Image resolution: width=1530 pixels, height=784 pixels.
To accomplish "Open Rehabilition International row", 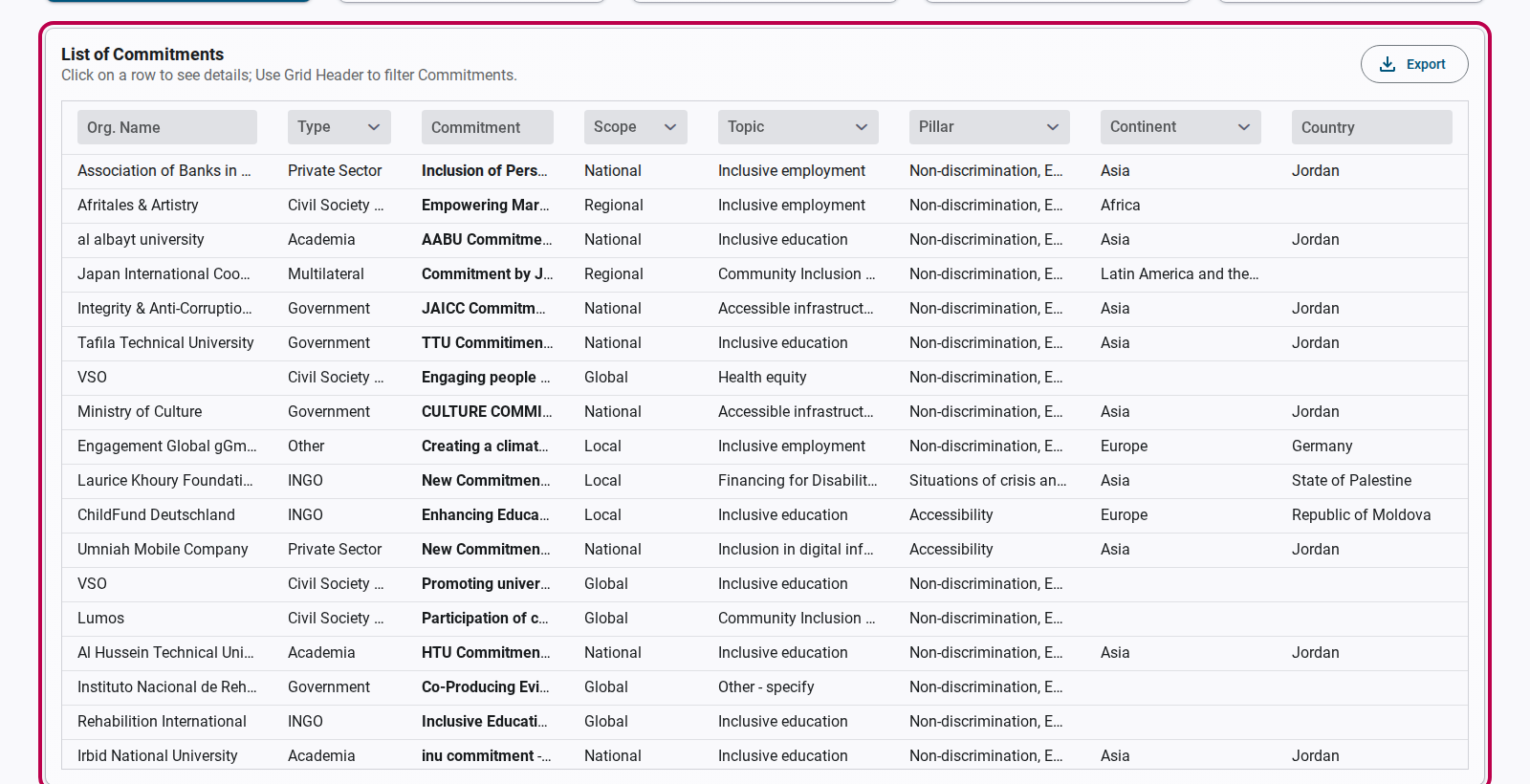I will [765, 722].
